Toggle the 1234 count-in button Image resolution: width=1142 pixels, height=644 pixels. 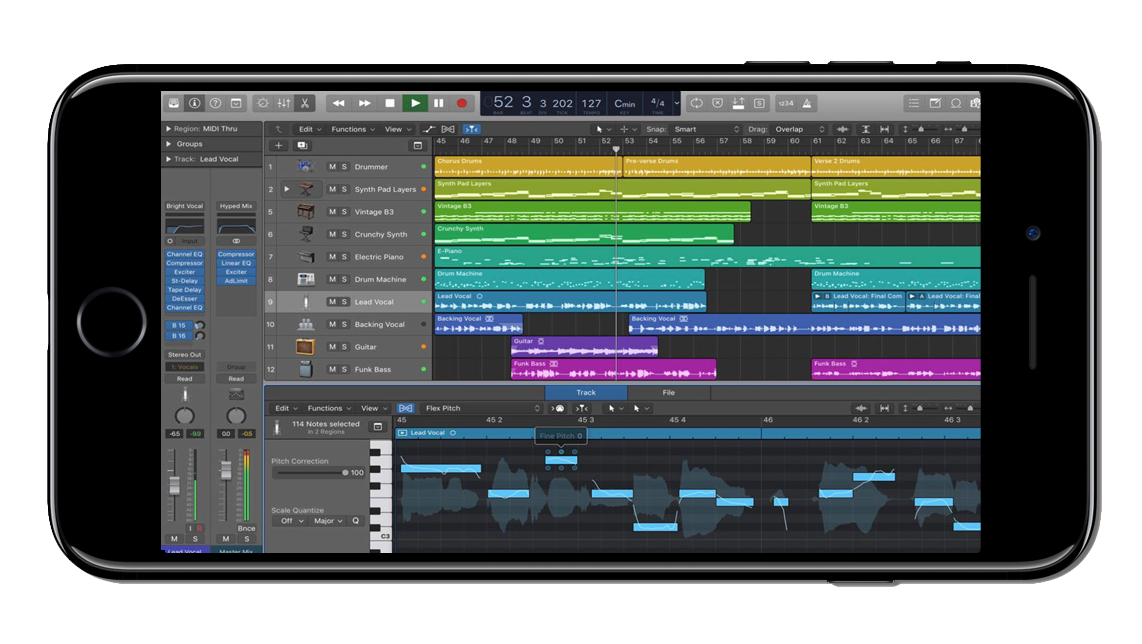[786, 103]
